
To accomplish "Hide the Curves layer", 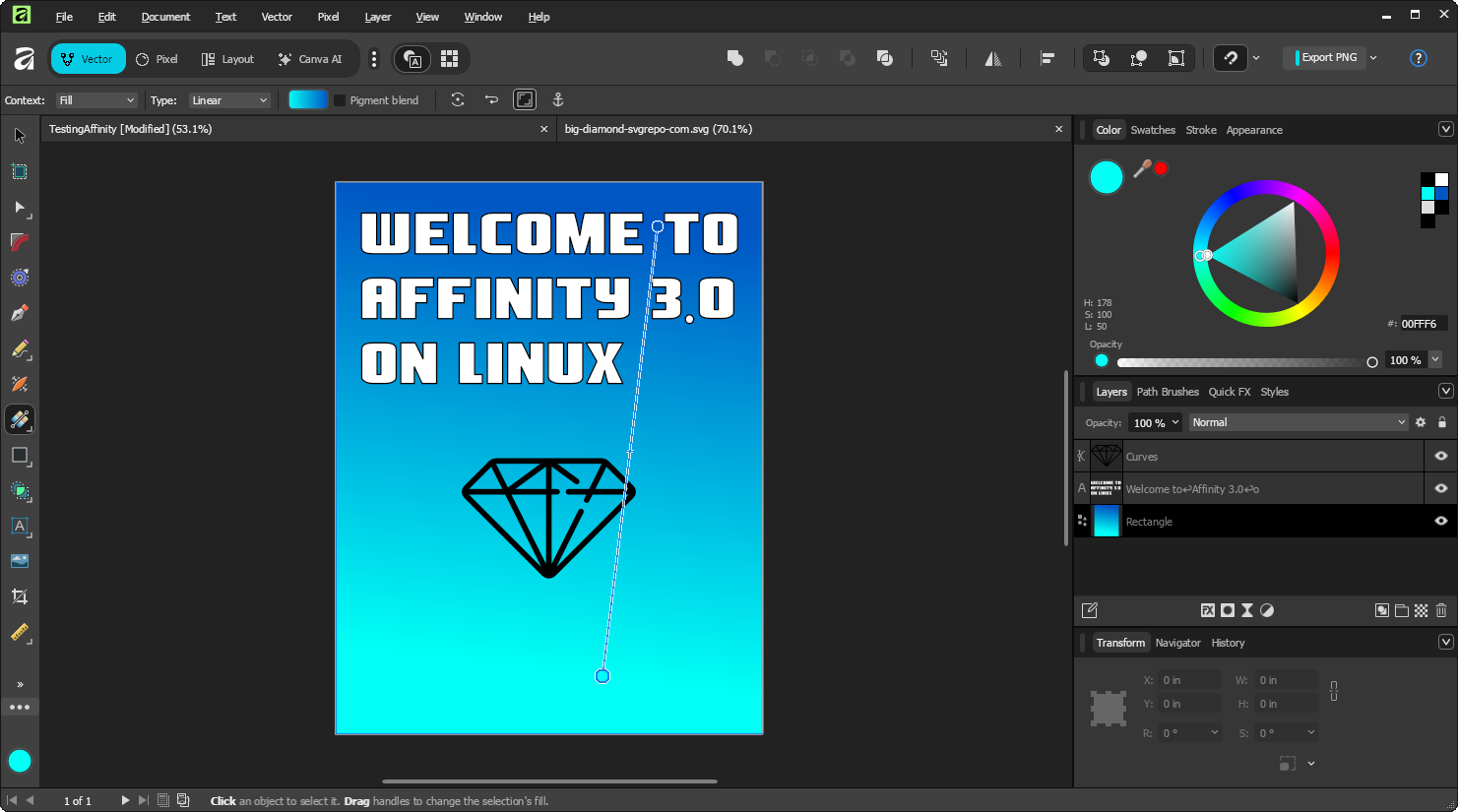I will click(x=1440, y=455).
